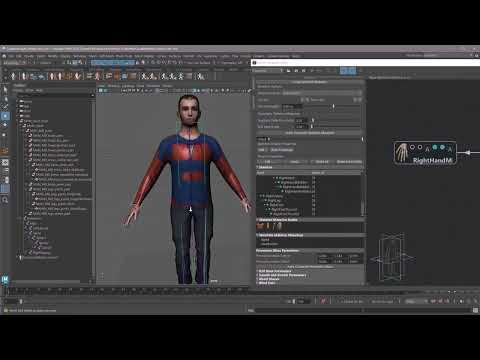
Task: Click the wide button below the sliders
Action: point(310,133)
